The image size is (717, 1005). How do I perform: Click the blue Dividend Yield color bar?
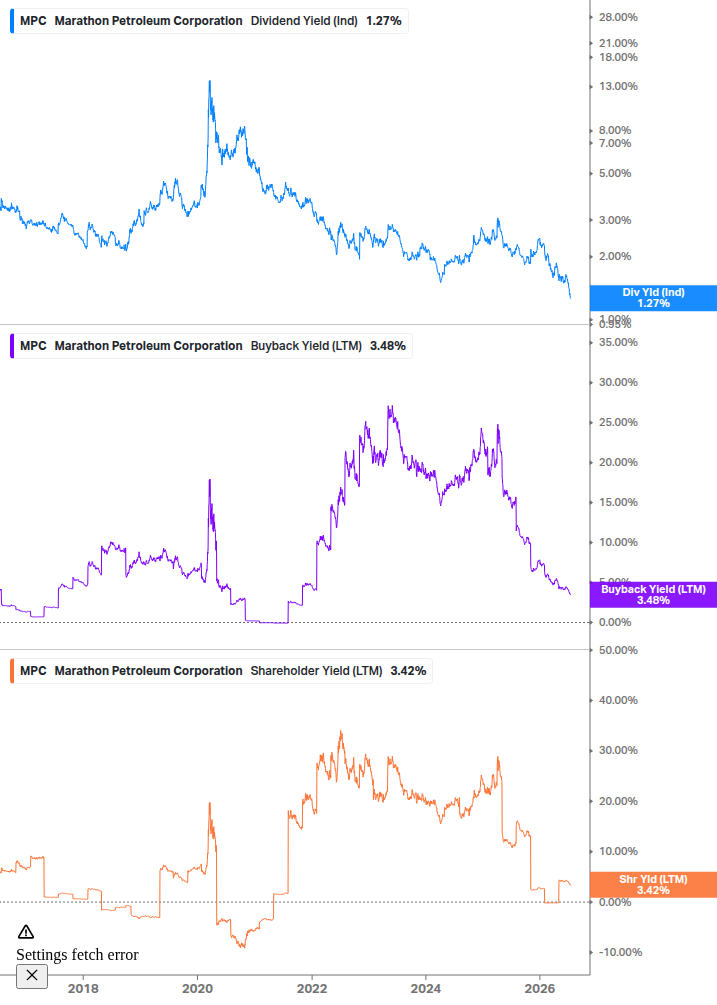point(12,21)
